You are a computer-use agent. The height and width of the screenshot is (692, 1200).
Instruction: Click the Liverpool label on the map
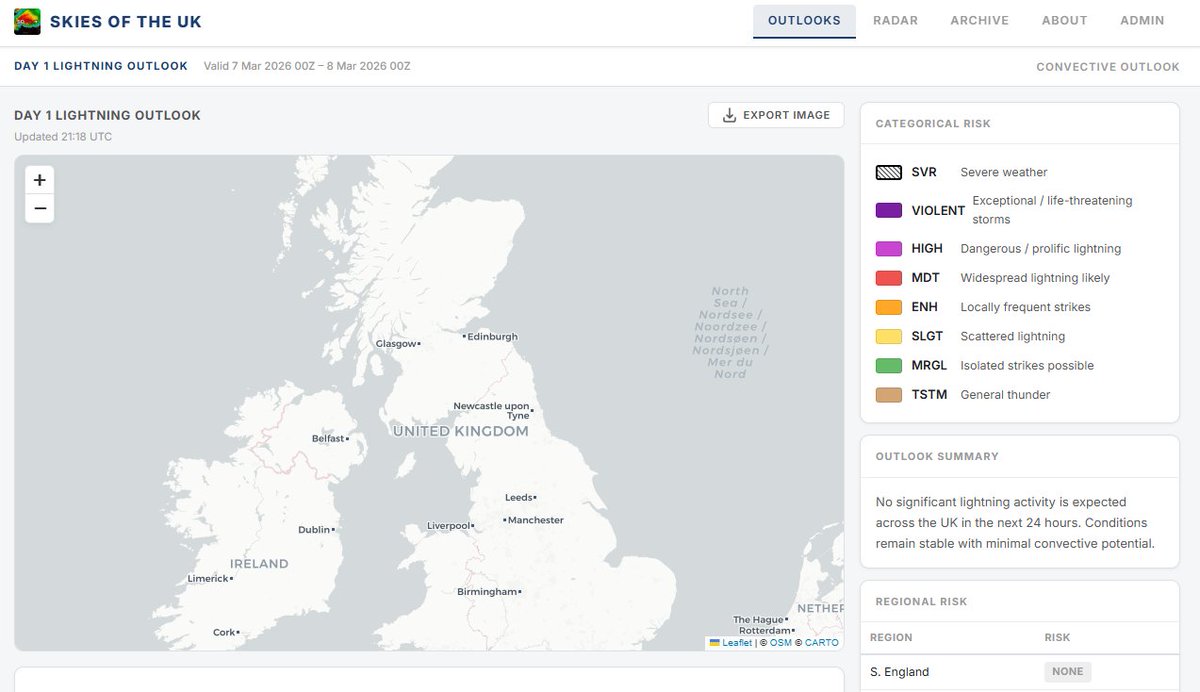point(451,526)
